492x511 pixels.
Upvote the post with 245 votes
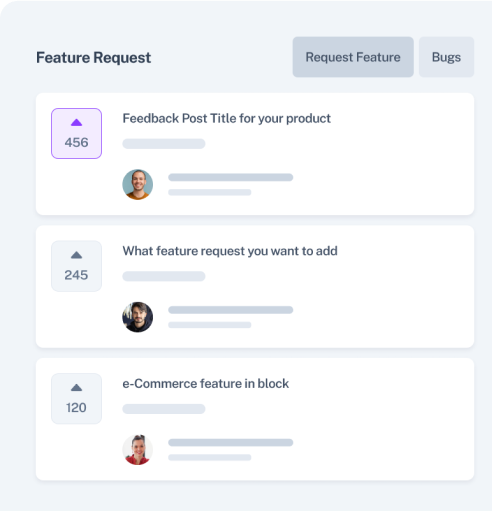coord(76,266)
